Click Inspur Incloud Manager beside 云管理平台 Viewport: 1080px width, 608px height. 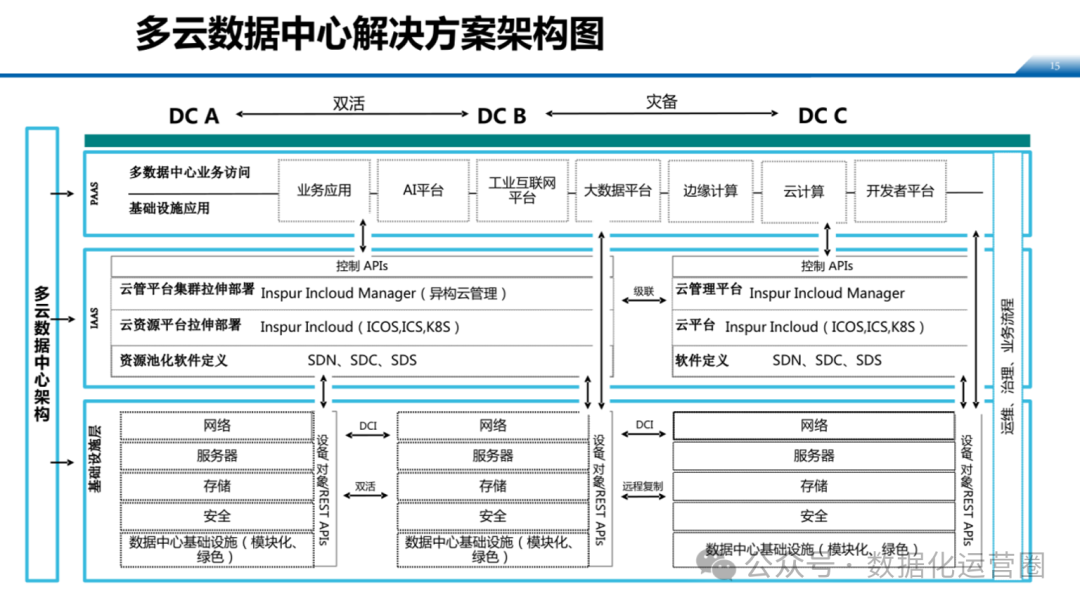pyautogui.click(x=827, y=293)
